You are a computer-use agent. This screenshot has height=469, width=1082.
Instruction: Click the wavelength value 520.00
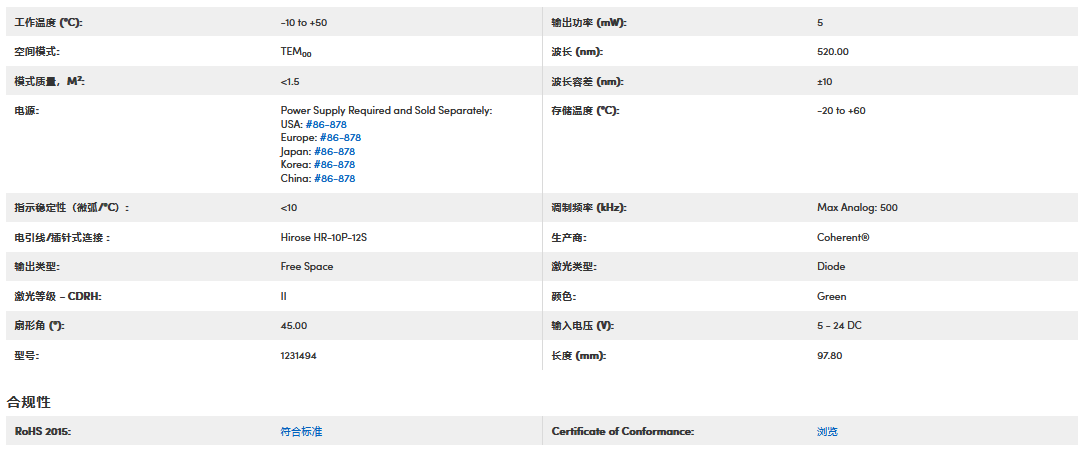[x=833, y=52]
